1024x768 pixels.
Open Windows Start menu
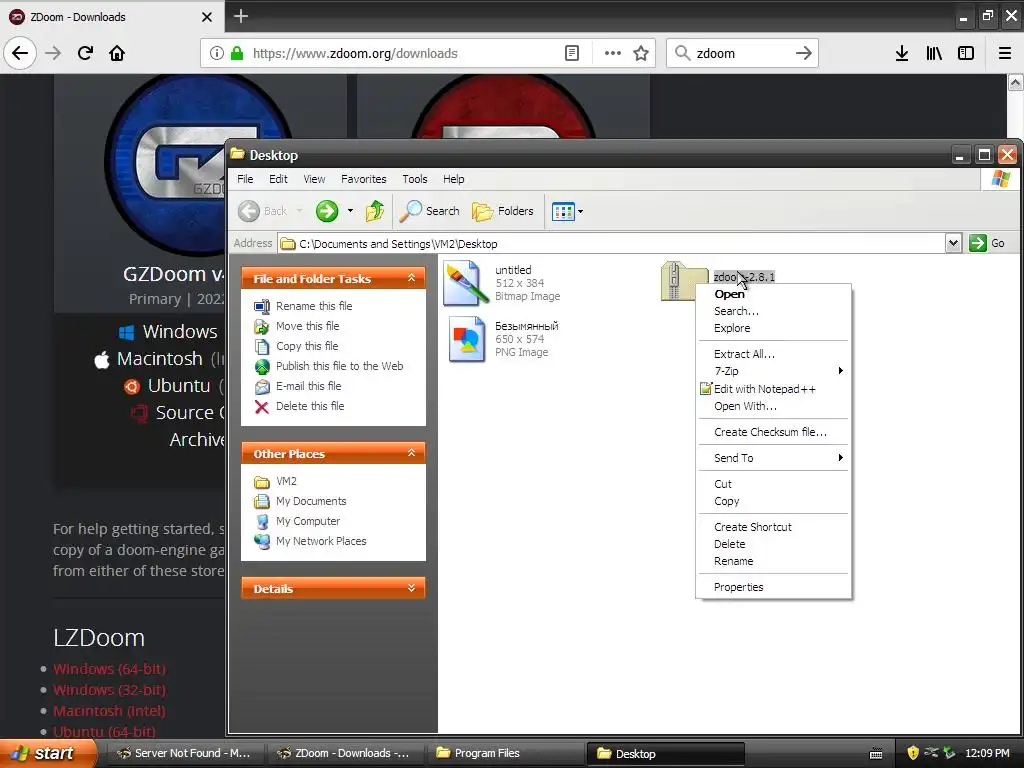[48, 753]
